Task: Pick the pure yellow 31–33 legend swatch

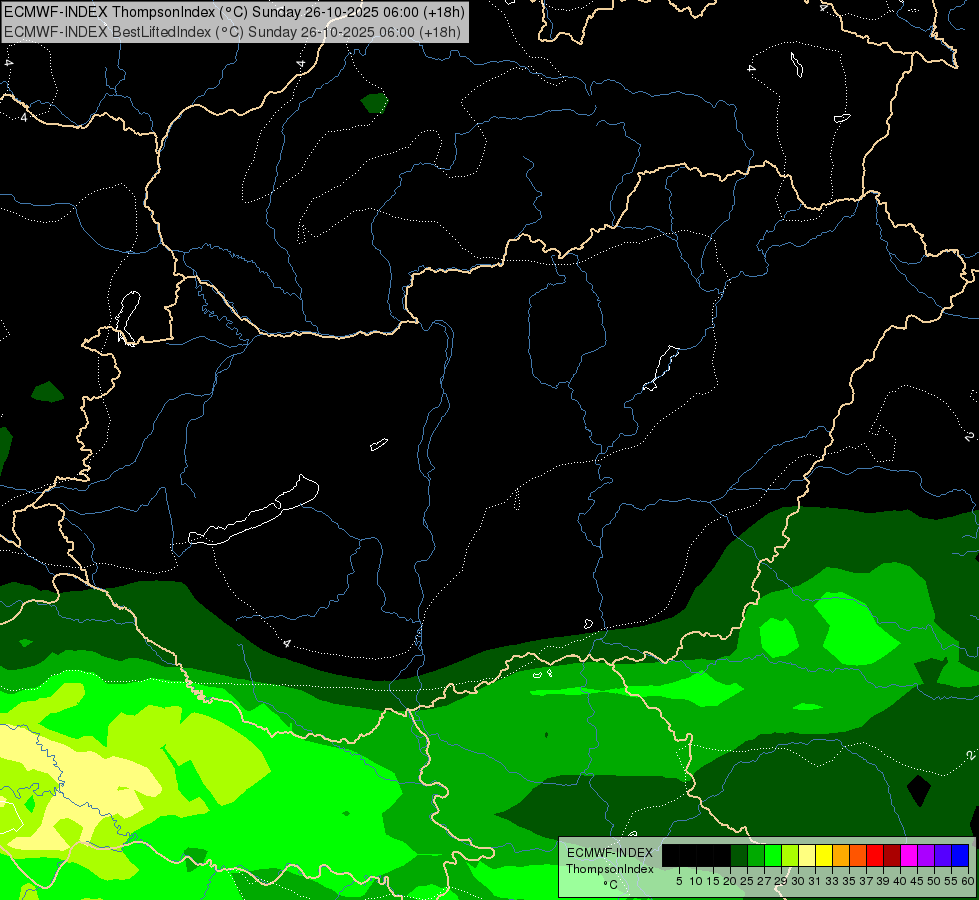Action: (824, 855)
